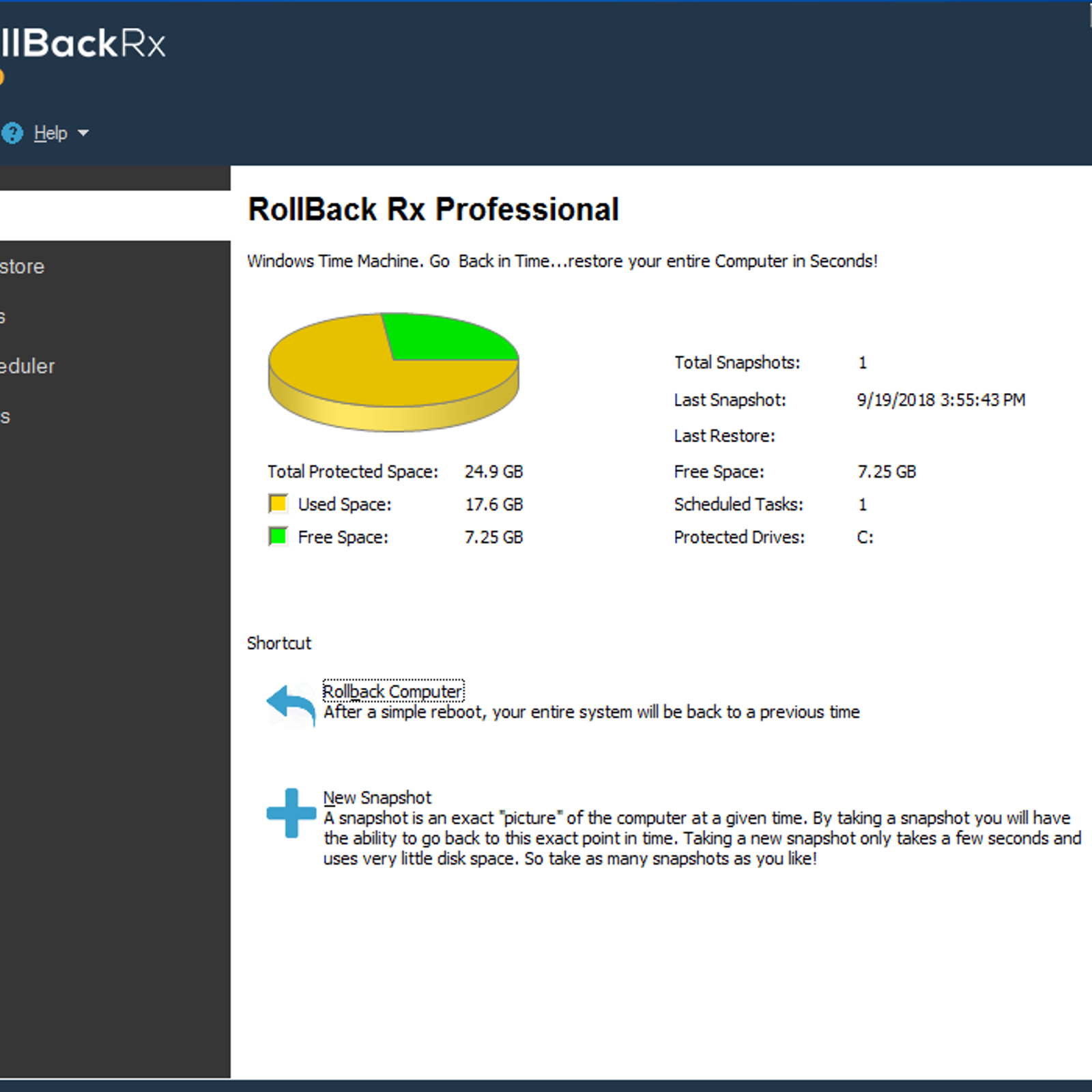Open the Rollback Computer shortcut link
The width and height of the screenshot is (1092, 1092).
point(393,691)
